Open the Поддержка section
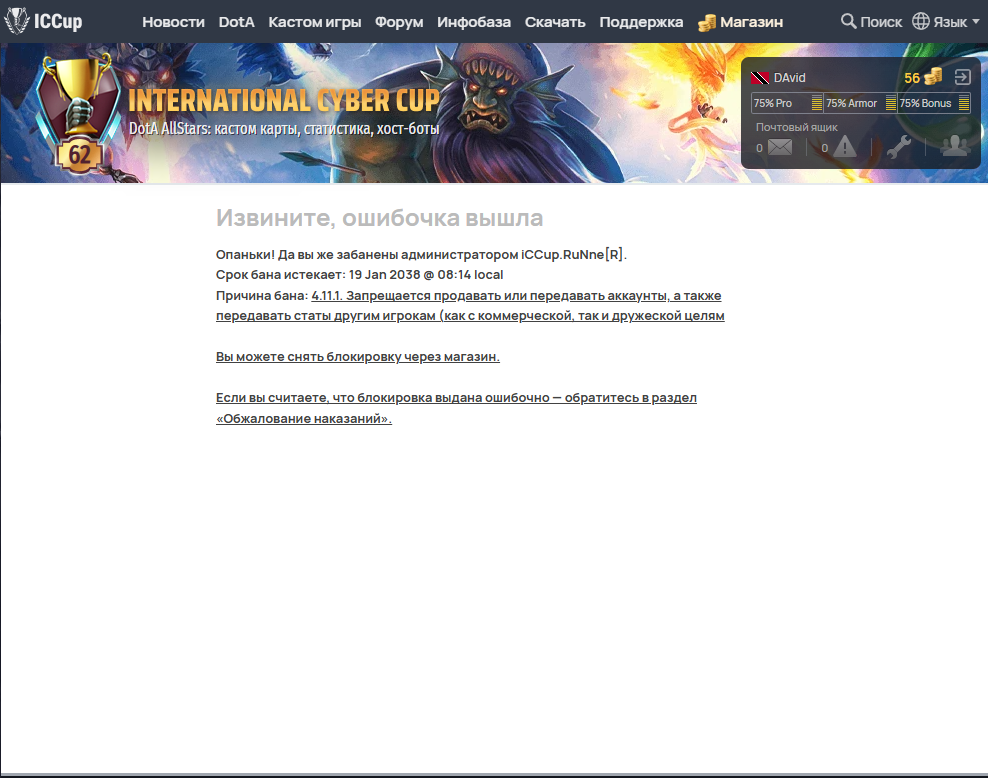Screen dimensions: 988x778 [641, 22]
